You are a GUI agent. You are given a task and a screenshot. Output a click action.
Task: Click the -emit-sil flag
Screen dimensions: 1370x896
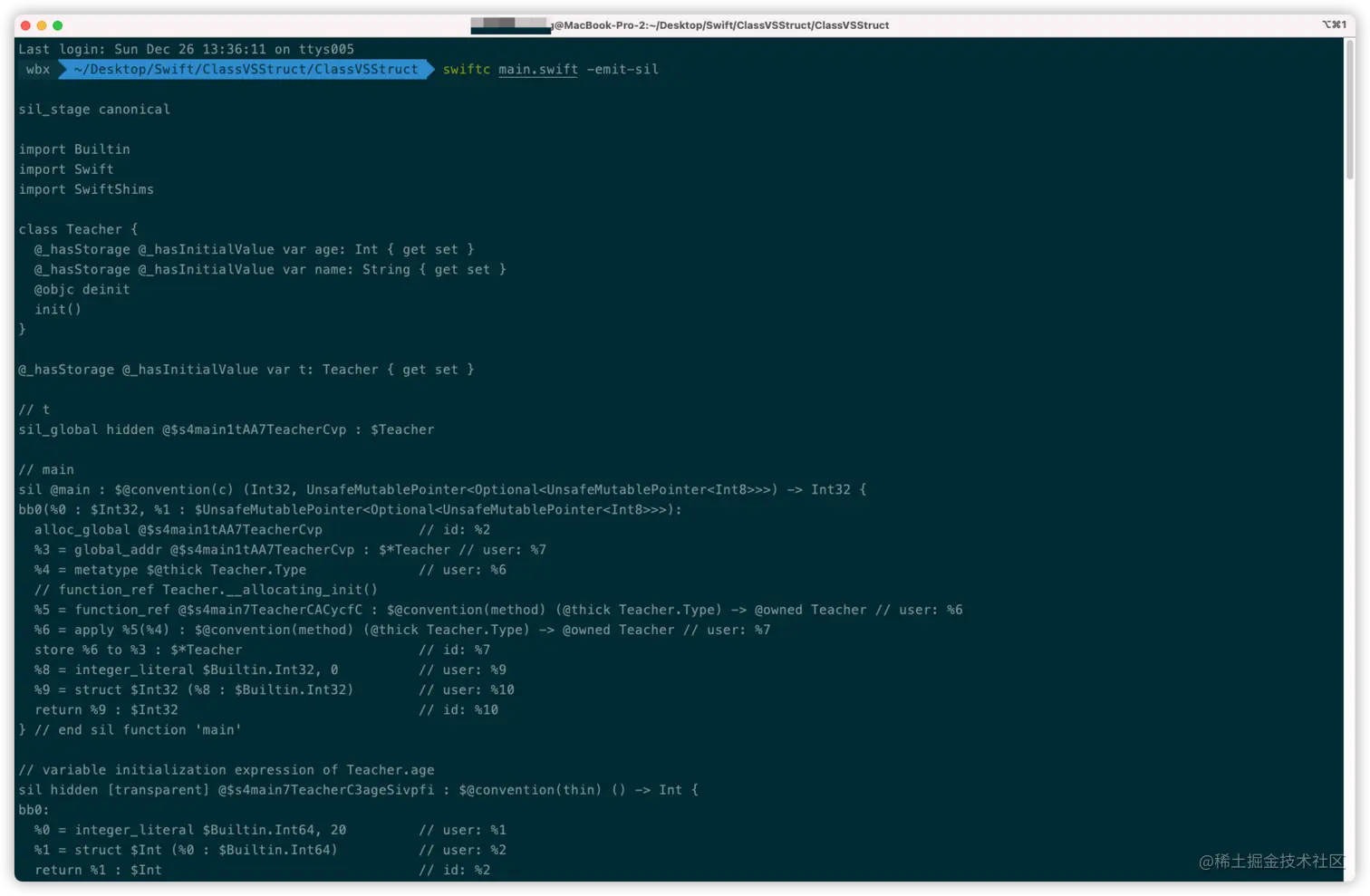pyautogui.click(x=622, y=70)
